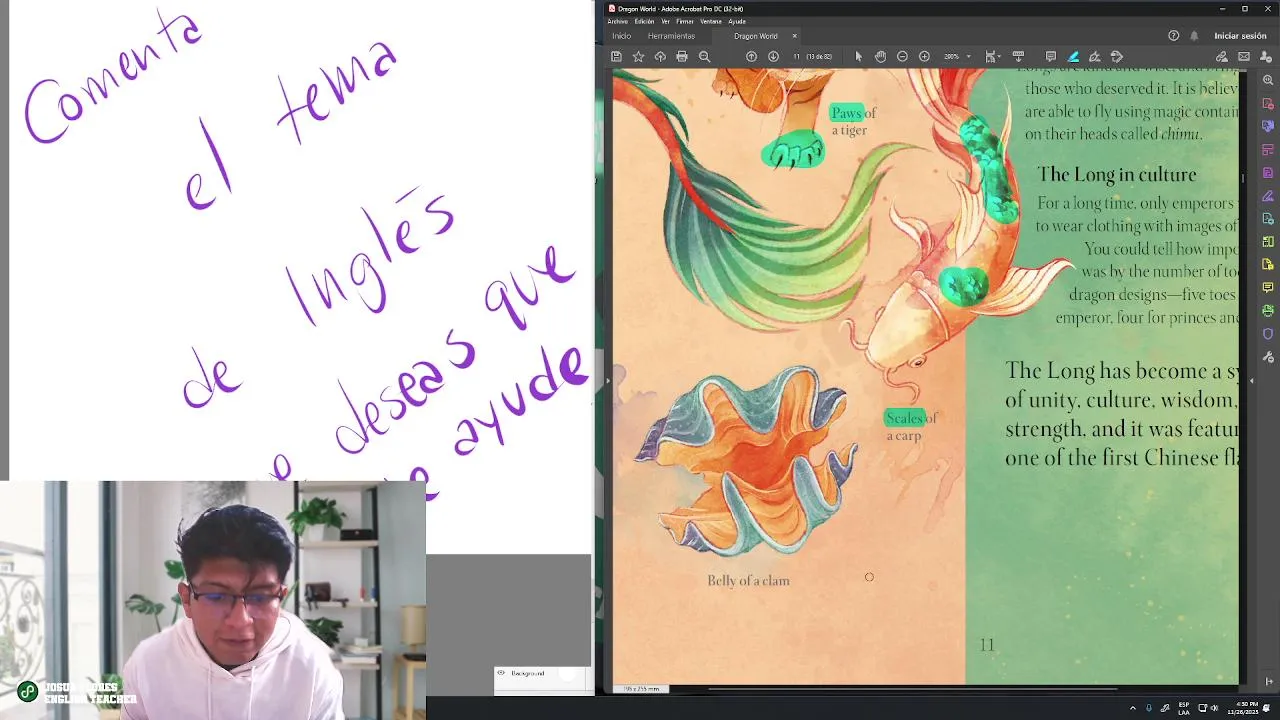Add the document to starred with the star icon
This screenshot has height=720, width=1280.
(638, 57)
